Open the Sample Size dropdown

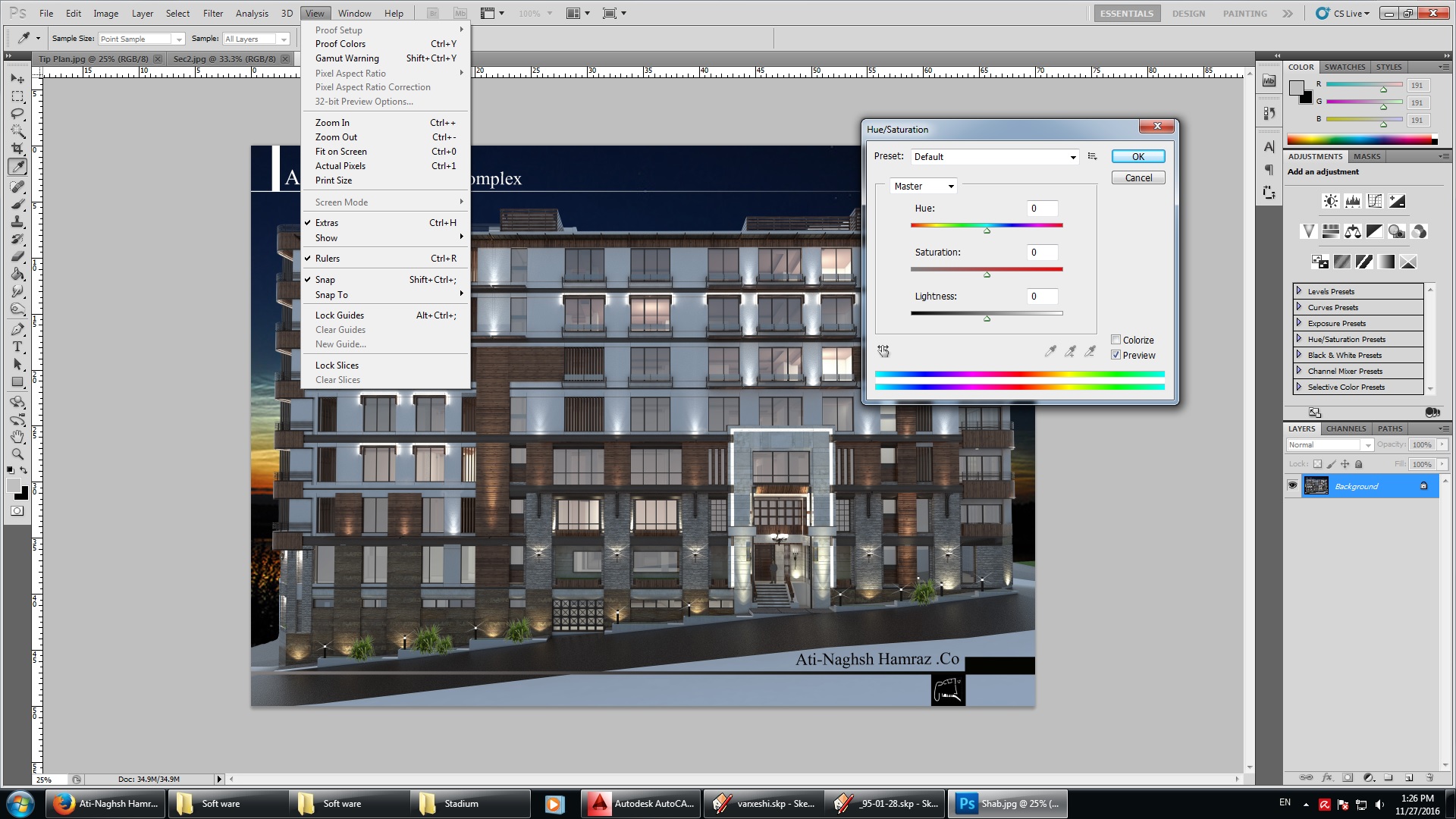point(141,39)
